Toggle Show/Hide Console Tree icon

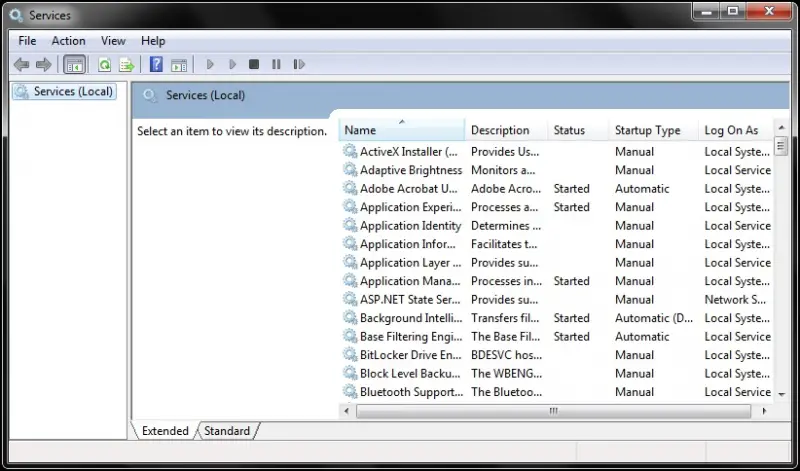(x=74, y=65)
